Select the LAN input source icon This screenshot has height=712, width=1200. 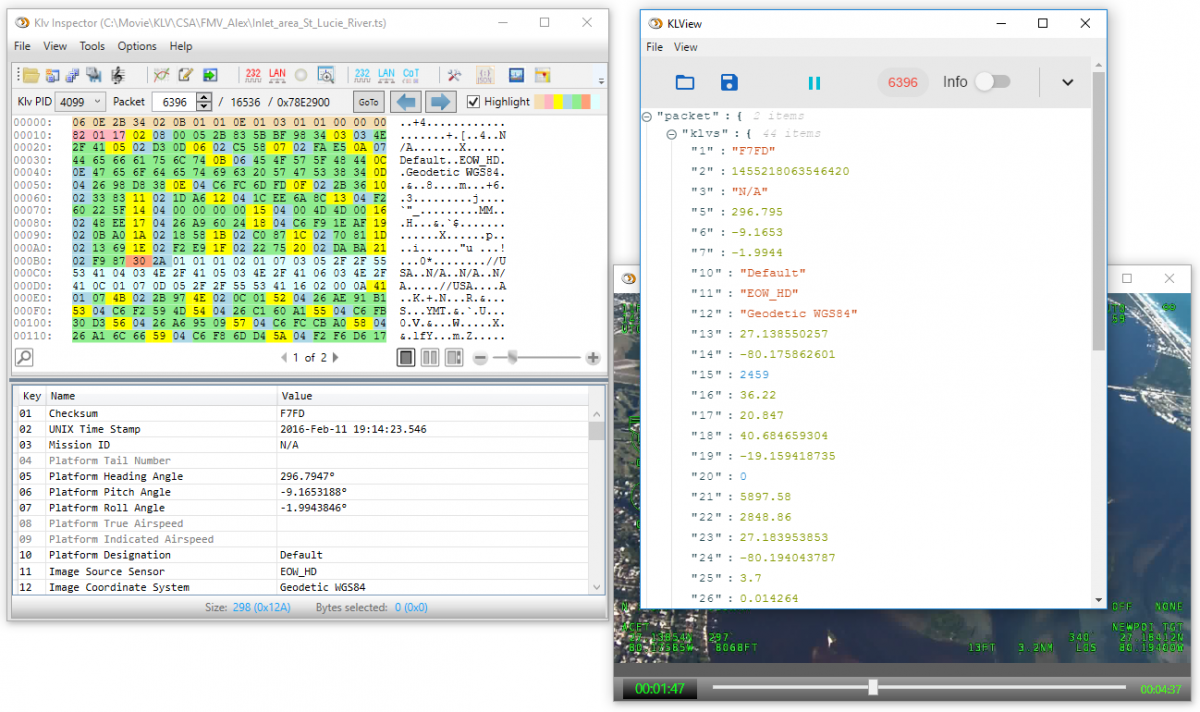pos(278,74)
